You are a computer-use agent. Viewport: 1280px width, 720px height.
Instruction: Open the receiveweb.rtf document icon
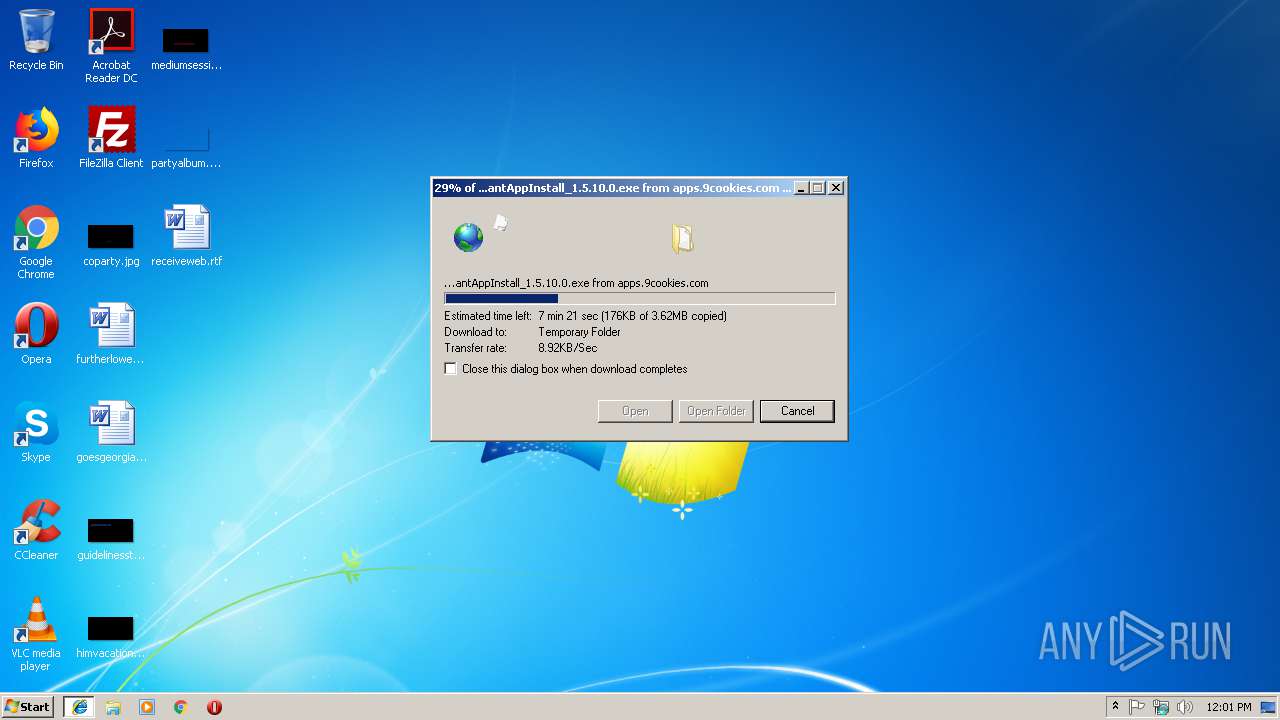click(x=186, y=237)
